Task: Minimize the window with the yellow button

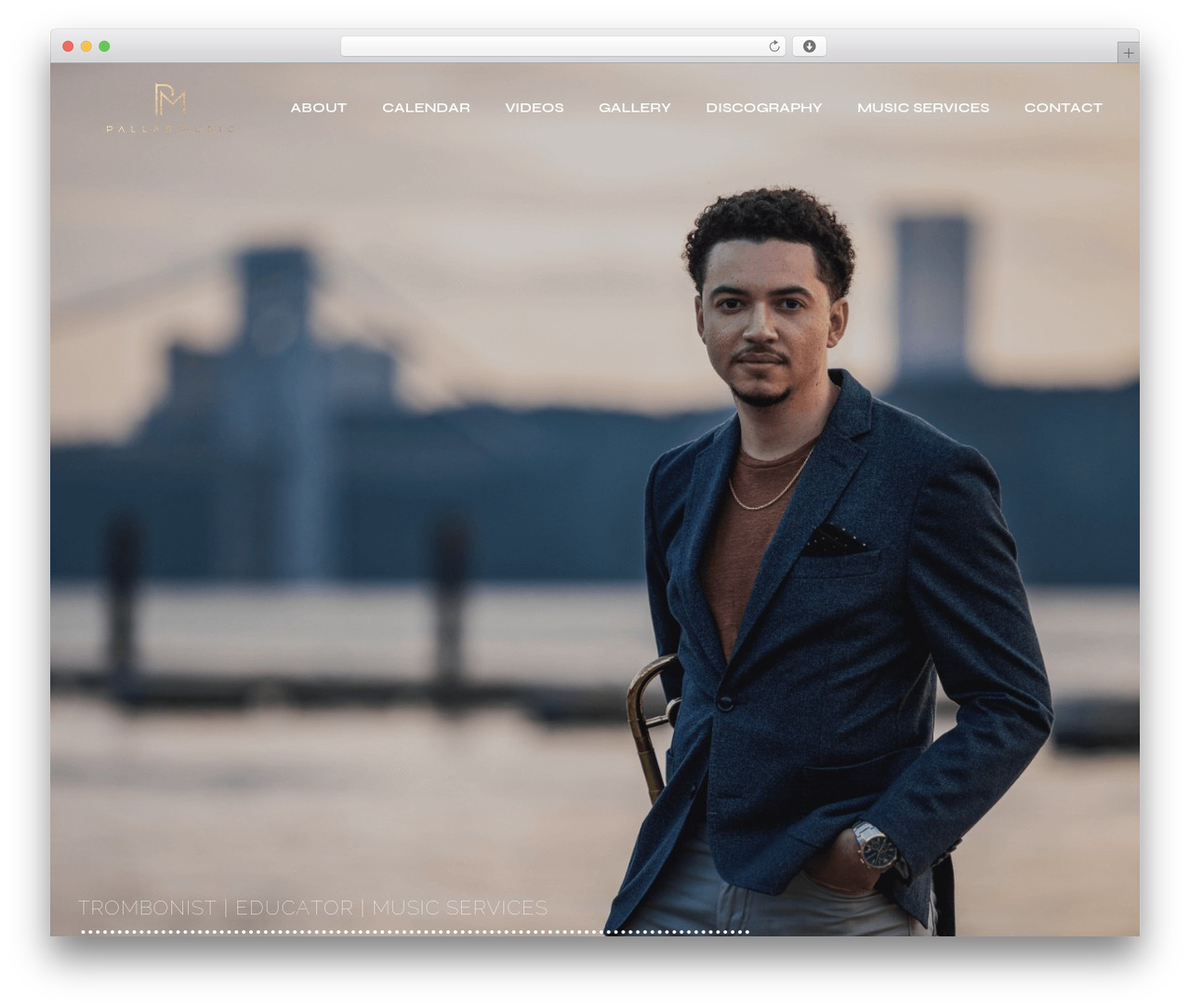Action: coord(86,46)
